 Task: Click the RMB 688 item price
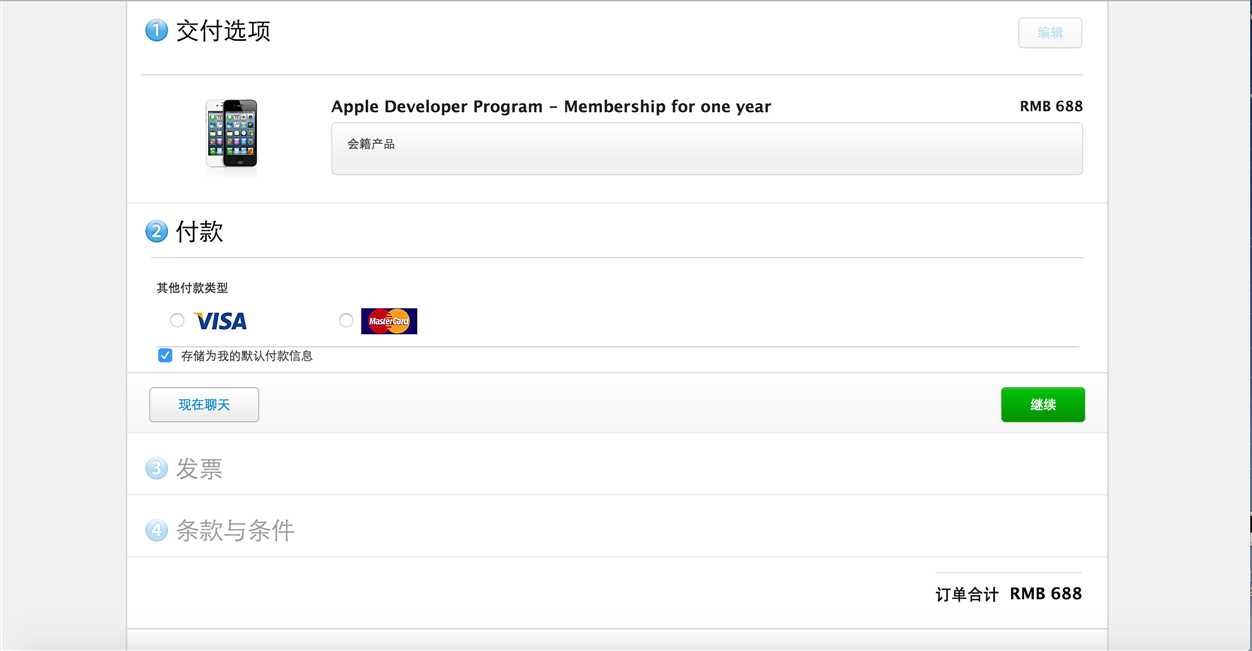click(x=1051, y=106)
